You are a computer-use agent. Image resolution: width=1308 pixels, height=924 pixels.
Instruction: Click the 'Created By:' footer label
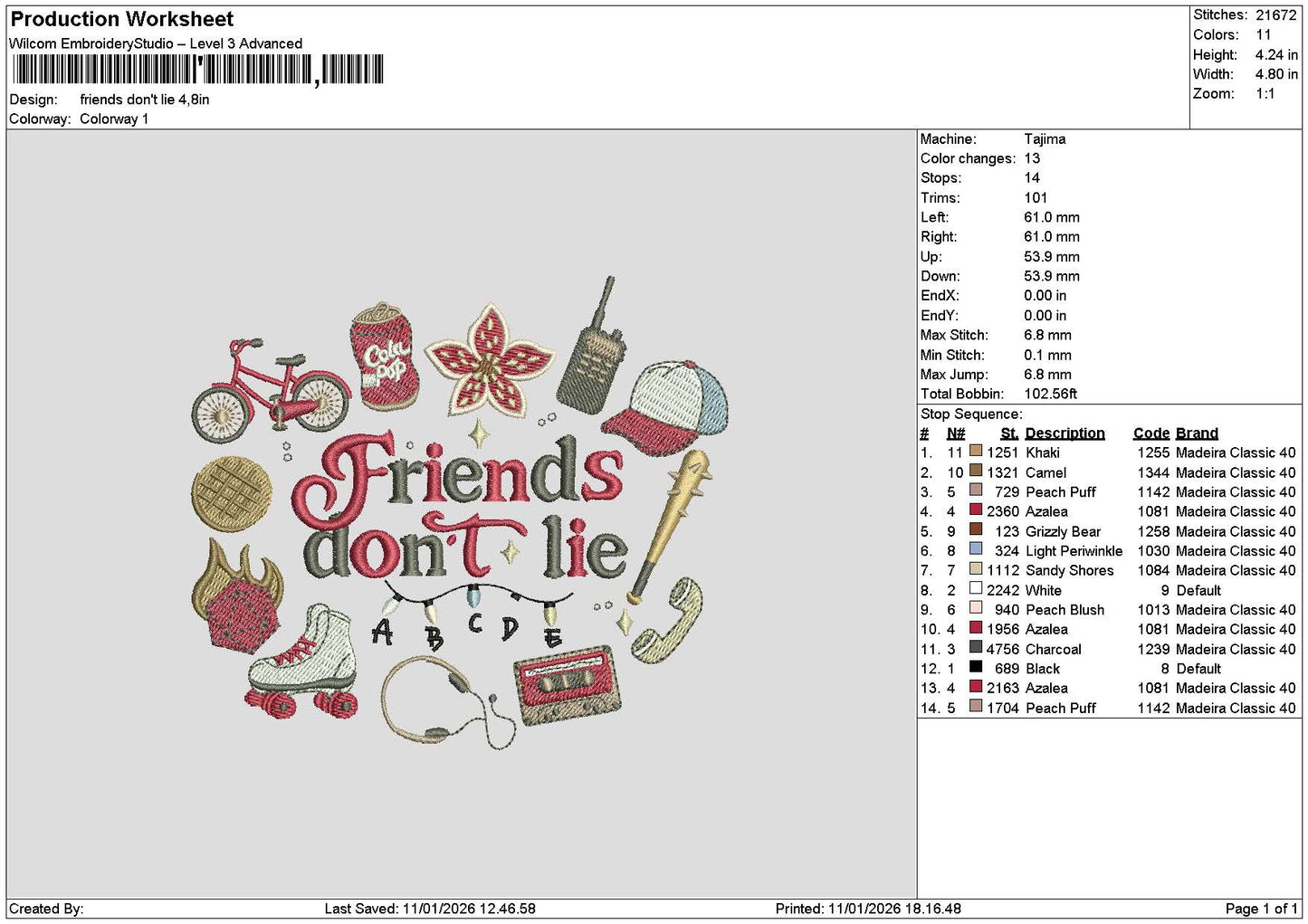click(x=46, y=909)
